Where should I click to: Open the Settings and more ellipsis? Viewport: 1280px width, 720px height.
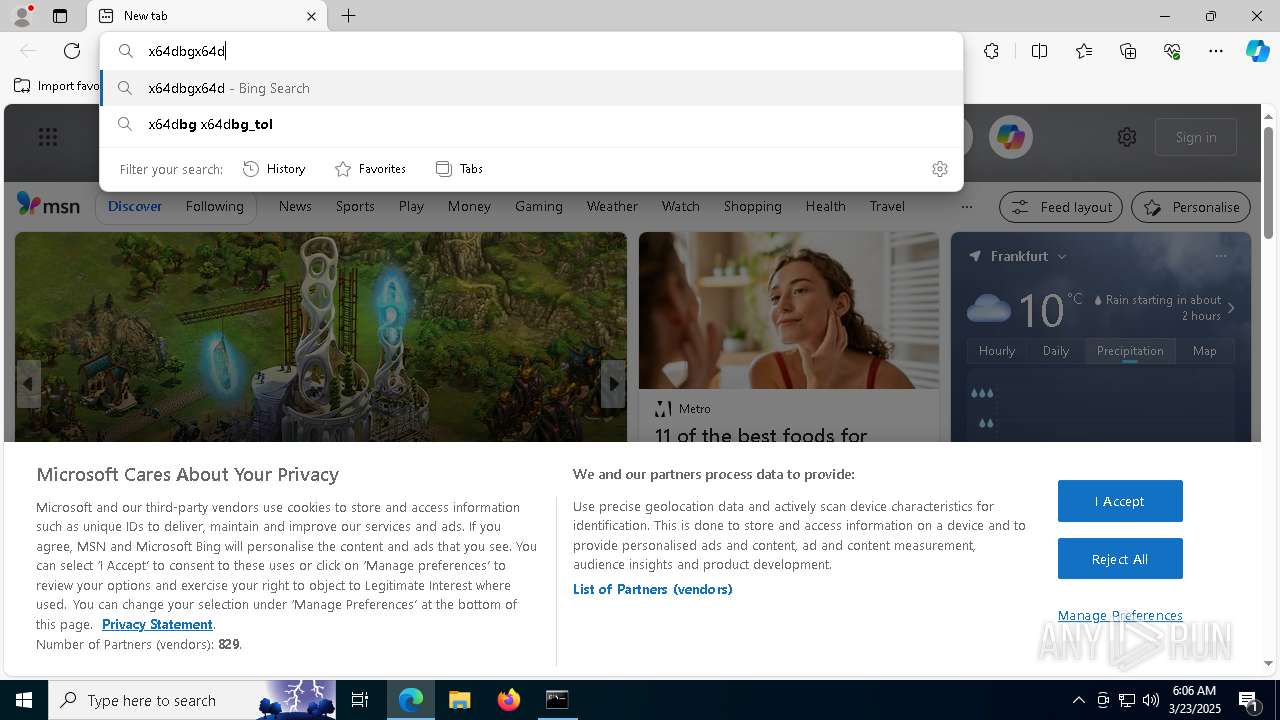(x=1216, y=51)
